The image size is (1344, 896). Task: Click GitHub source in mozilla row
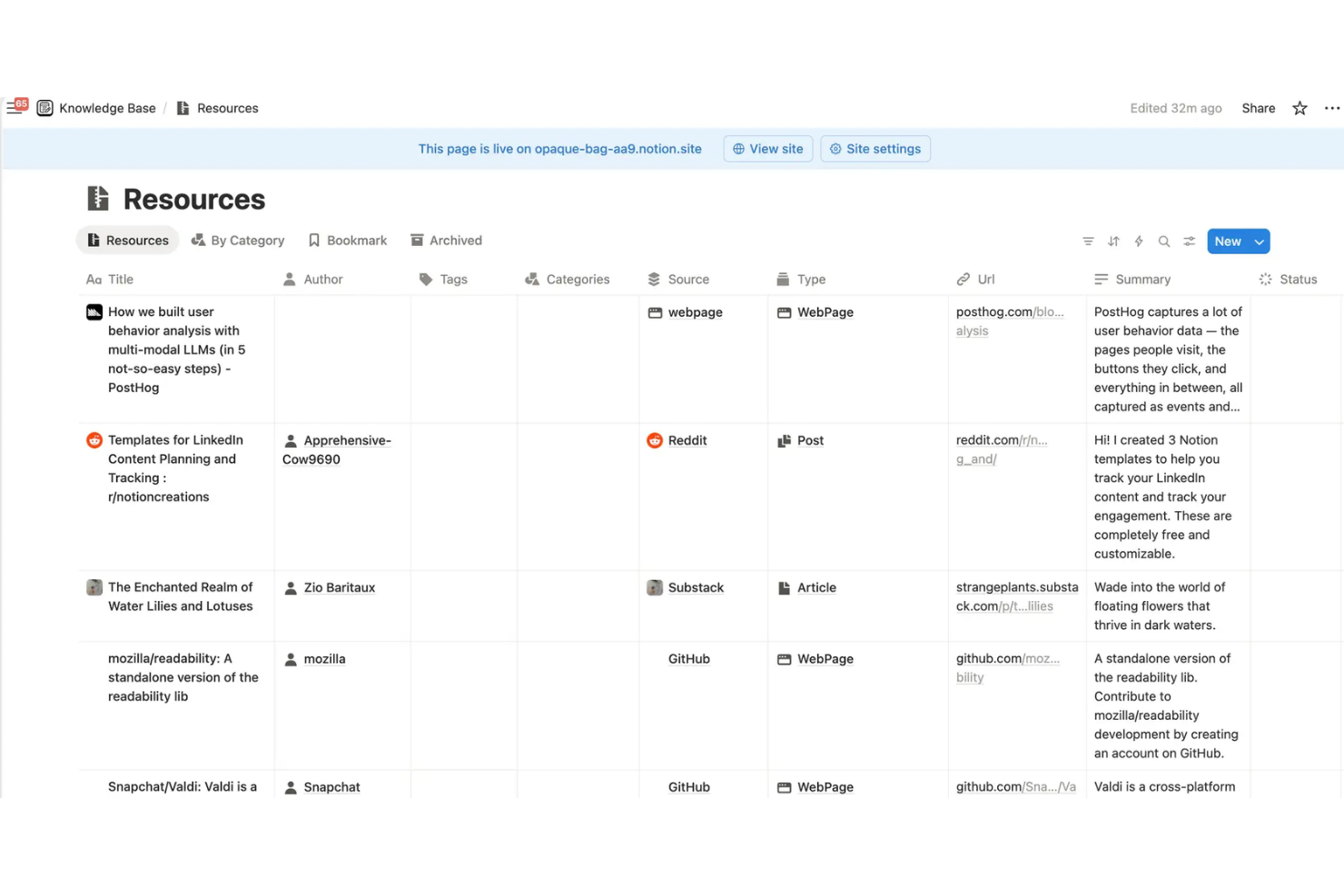coord(688,659)
